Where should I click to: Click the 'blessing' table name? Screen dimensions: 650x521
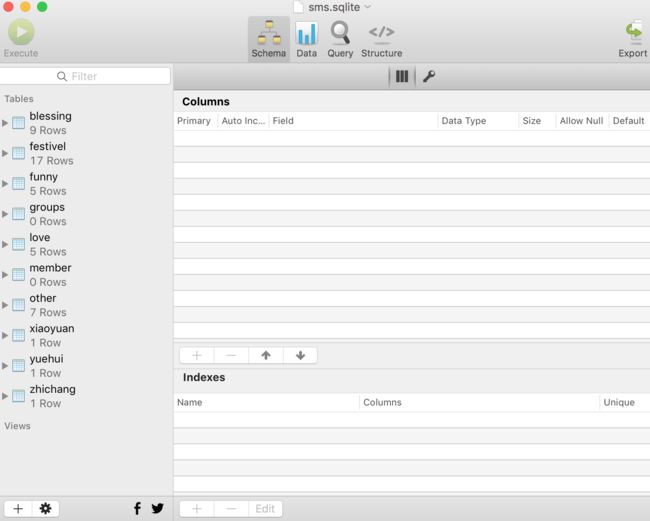point(51,116)
